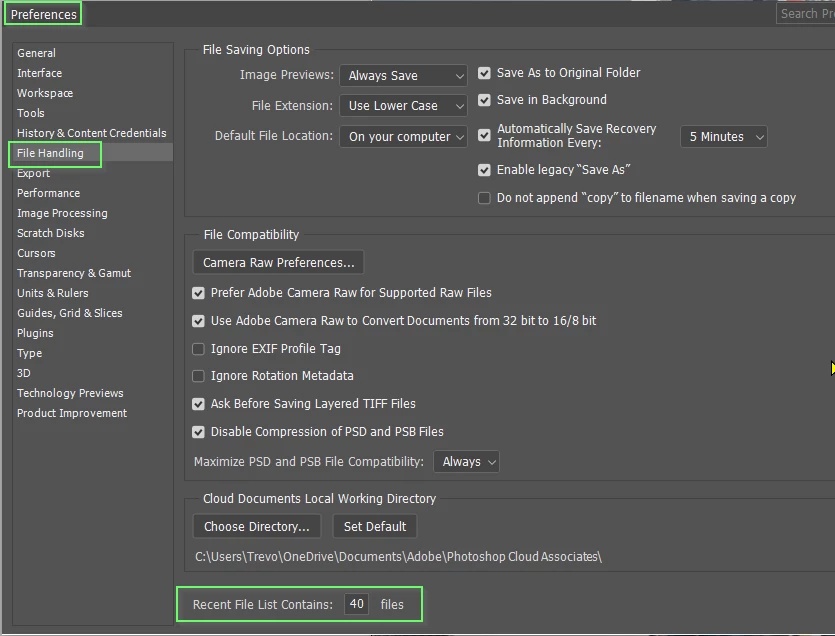Select Plugins category
The height and width of the screenshot is (636, 835).
35,333
